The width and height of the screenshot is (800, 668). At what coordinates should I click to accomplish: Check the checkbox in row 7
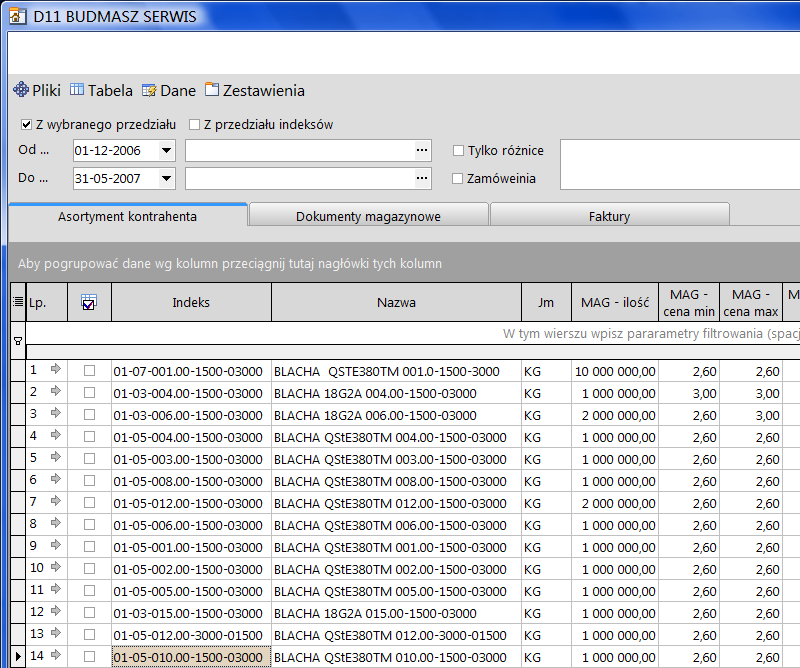[x=89, y=502]
